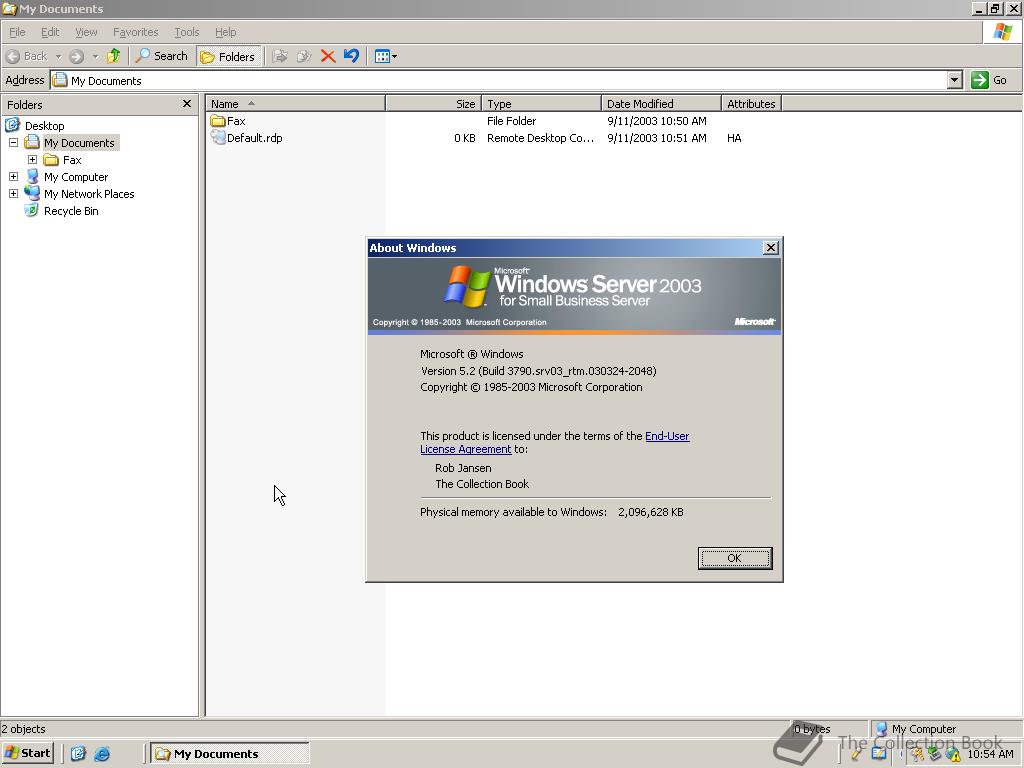
Task: Select My Network Places in tree
Action: coord(89,194)
